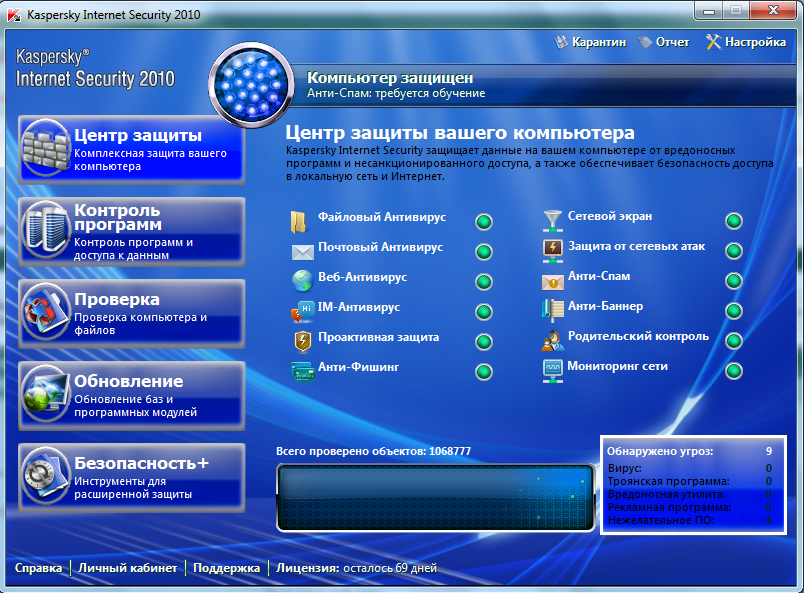The image size is (804, 593).
Task: Open the Центр защиты section title
Action: click(x=138, y=135)
